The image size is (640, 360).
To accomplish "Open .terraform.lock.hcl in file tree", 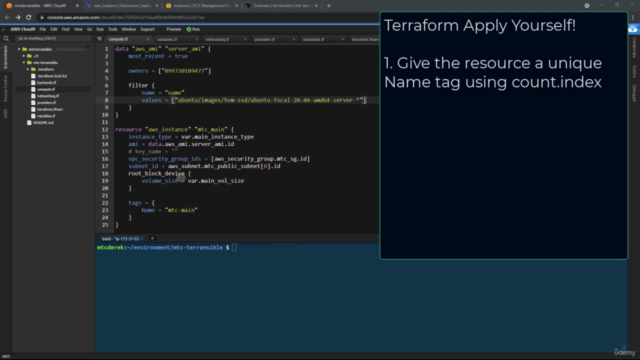I will pyautogui.click(x=52, y=76).
